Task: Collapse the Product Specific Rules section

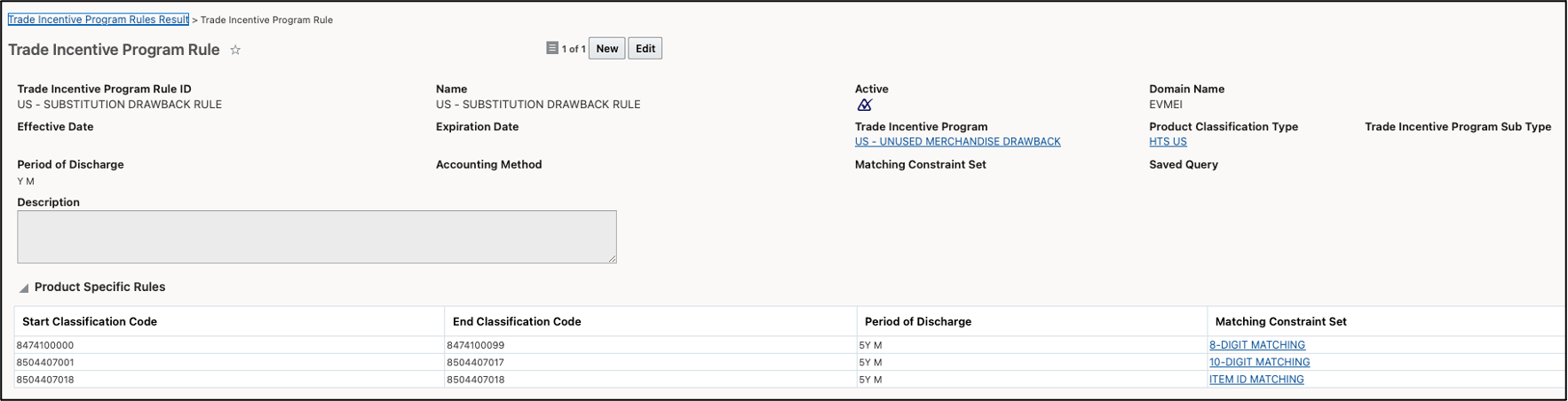Action: tap(24, 287)
